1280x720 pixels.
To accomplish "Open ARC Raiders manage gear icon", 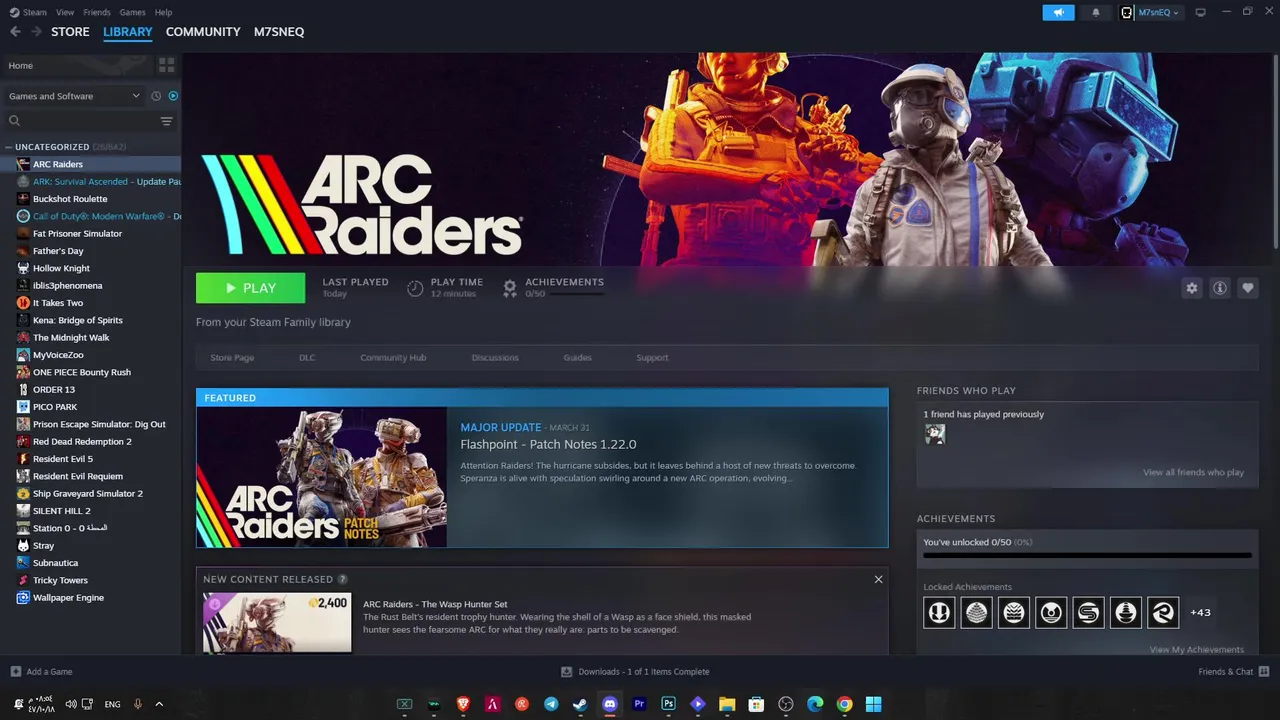I will click(1191, 288).
